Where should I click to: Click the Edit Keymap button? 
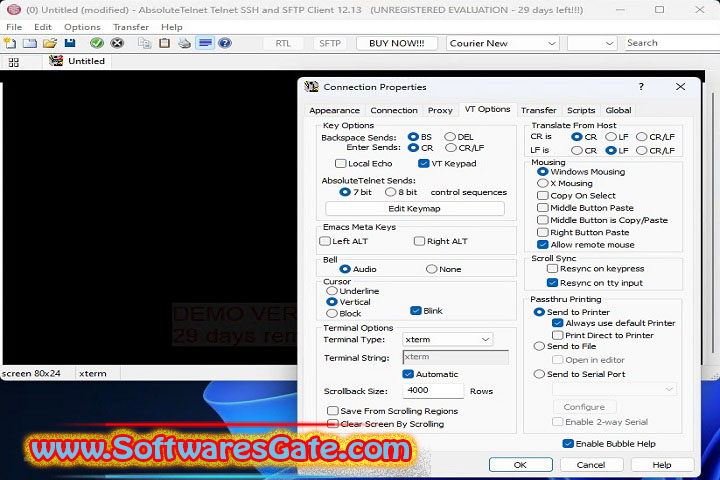click(x=415, y=209)
